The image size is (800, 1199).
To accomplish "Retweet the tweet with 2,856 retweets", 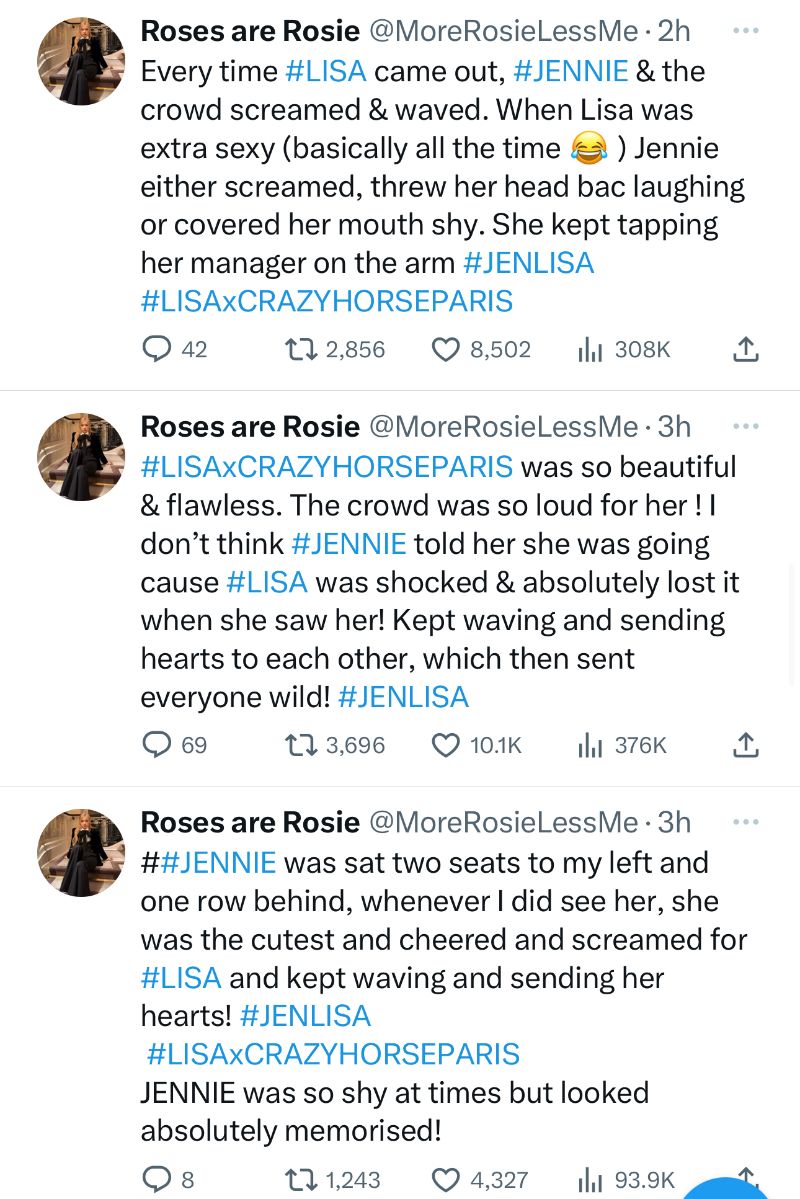I will click(298, 349).
